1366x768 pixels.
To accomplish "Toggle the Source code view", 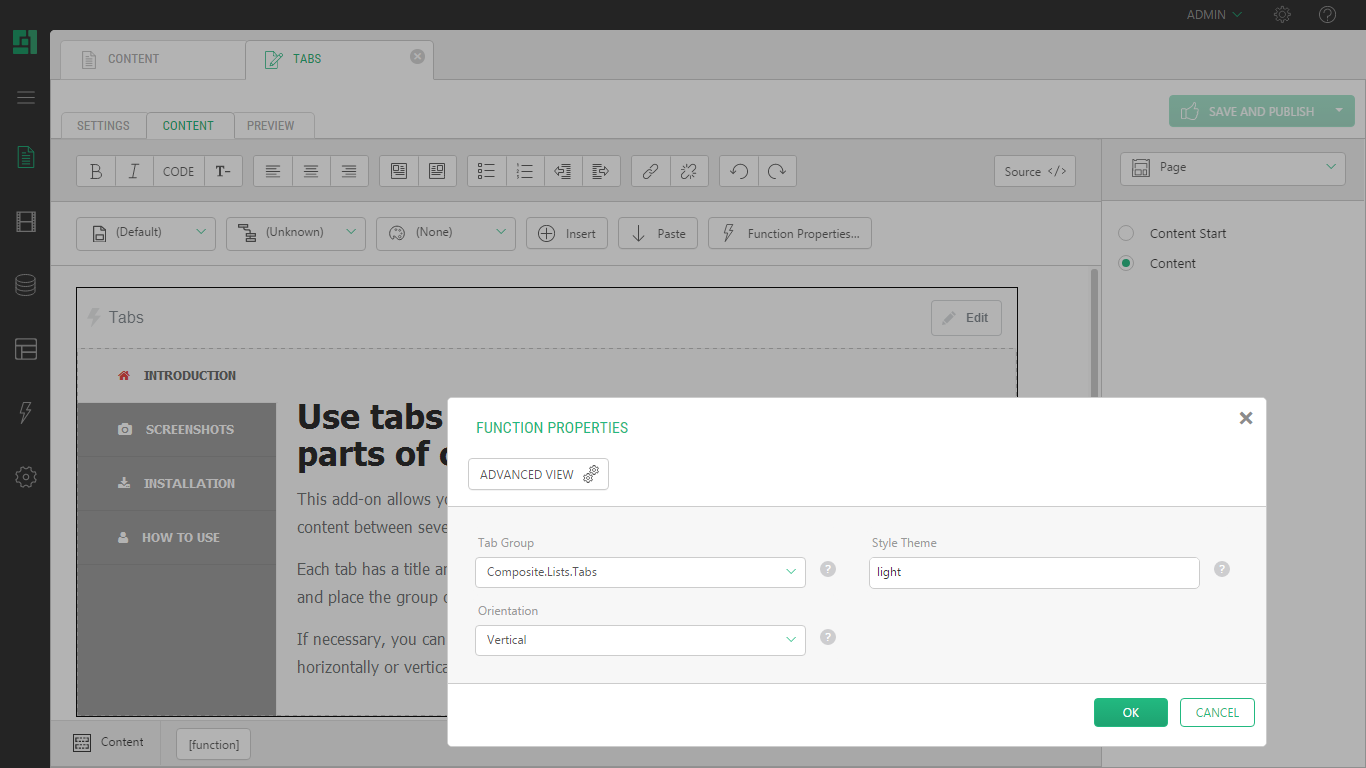I will [1034, 171].
